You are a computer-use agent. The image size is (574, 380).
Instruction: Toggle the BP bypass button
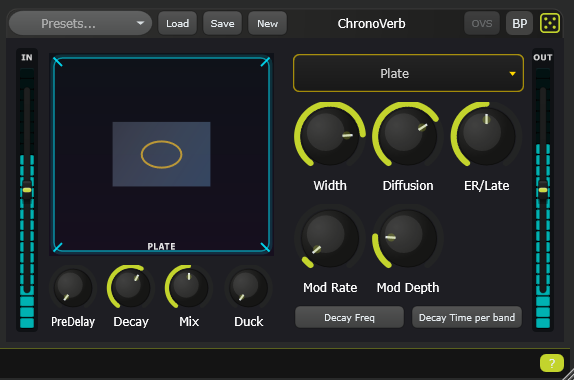(x=519, y=23)
